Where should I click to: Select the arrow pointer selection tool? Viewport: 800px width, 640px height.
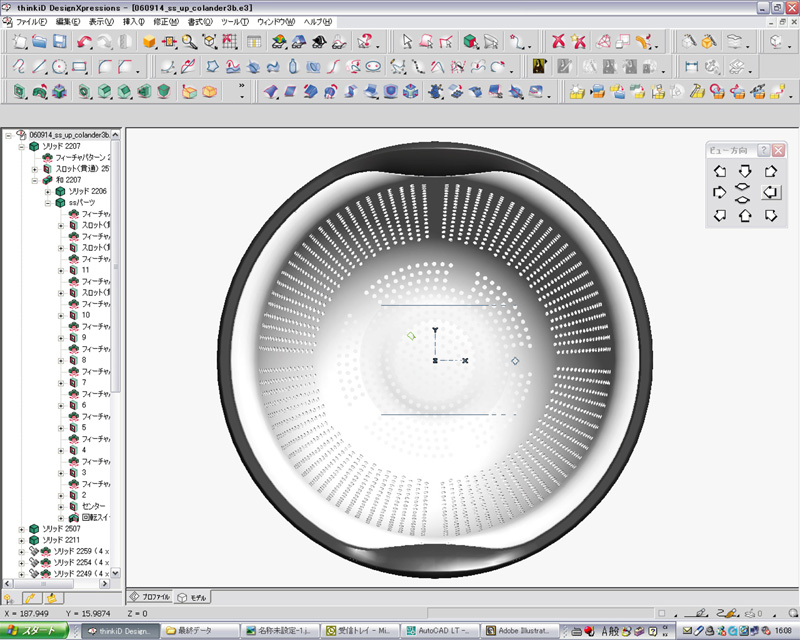(x=407, y=42)
